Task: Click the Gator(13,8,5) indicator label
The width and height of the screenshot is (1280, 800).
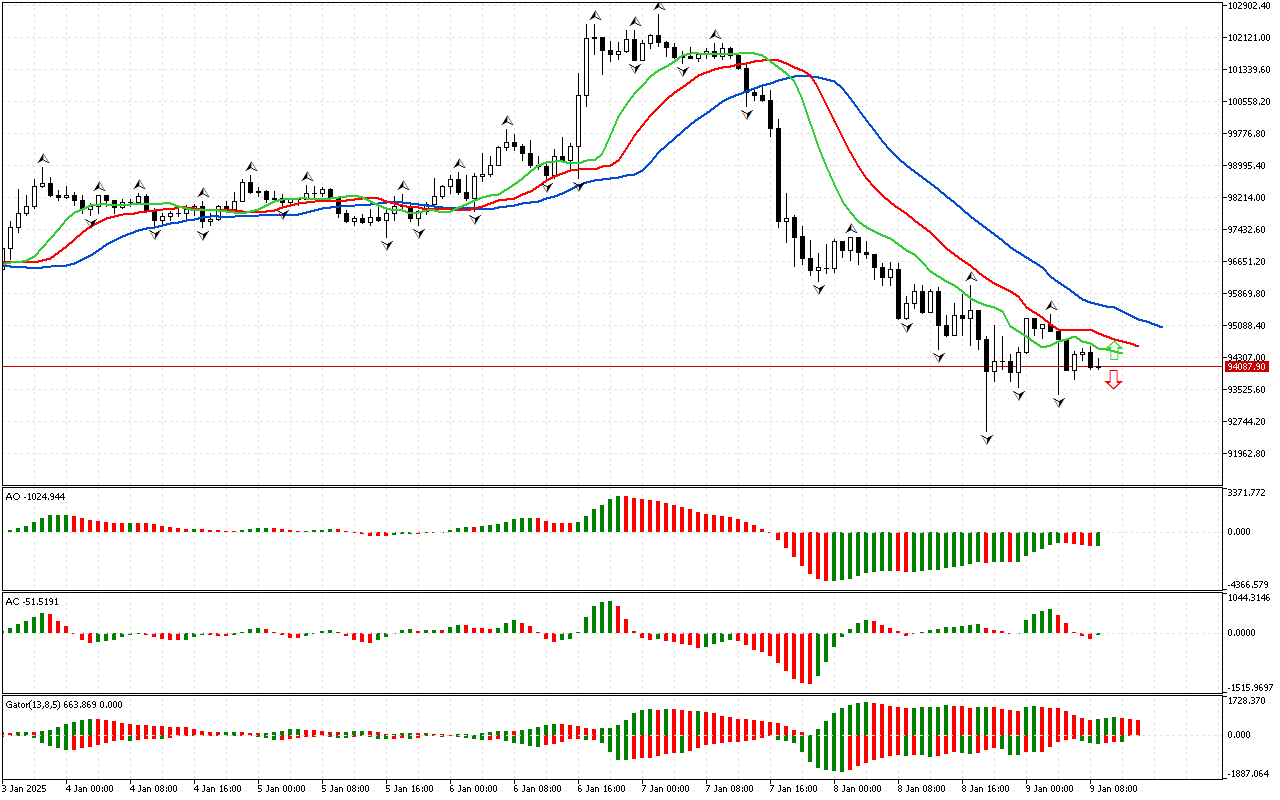Action: [64, 704]
